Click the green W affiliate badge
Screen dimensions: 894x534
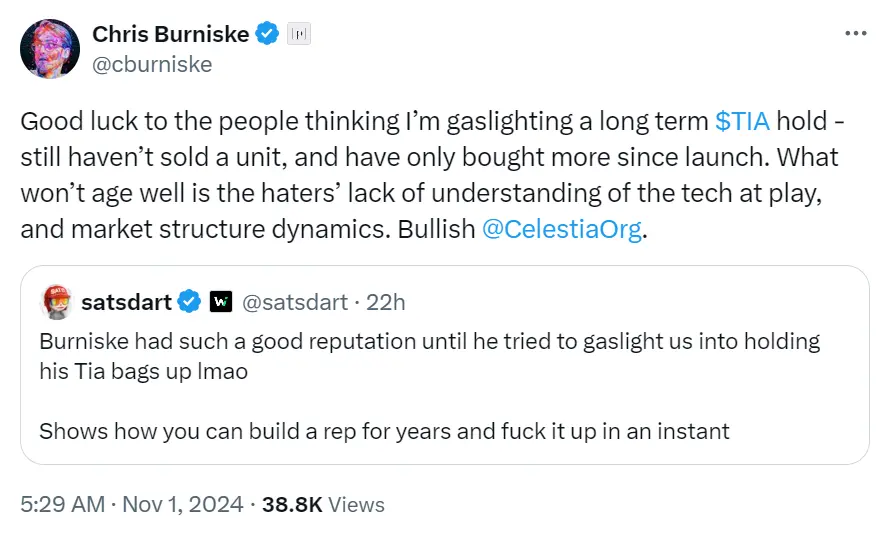[x=222, y=301]
